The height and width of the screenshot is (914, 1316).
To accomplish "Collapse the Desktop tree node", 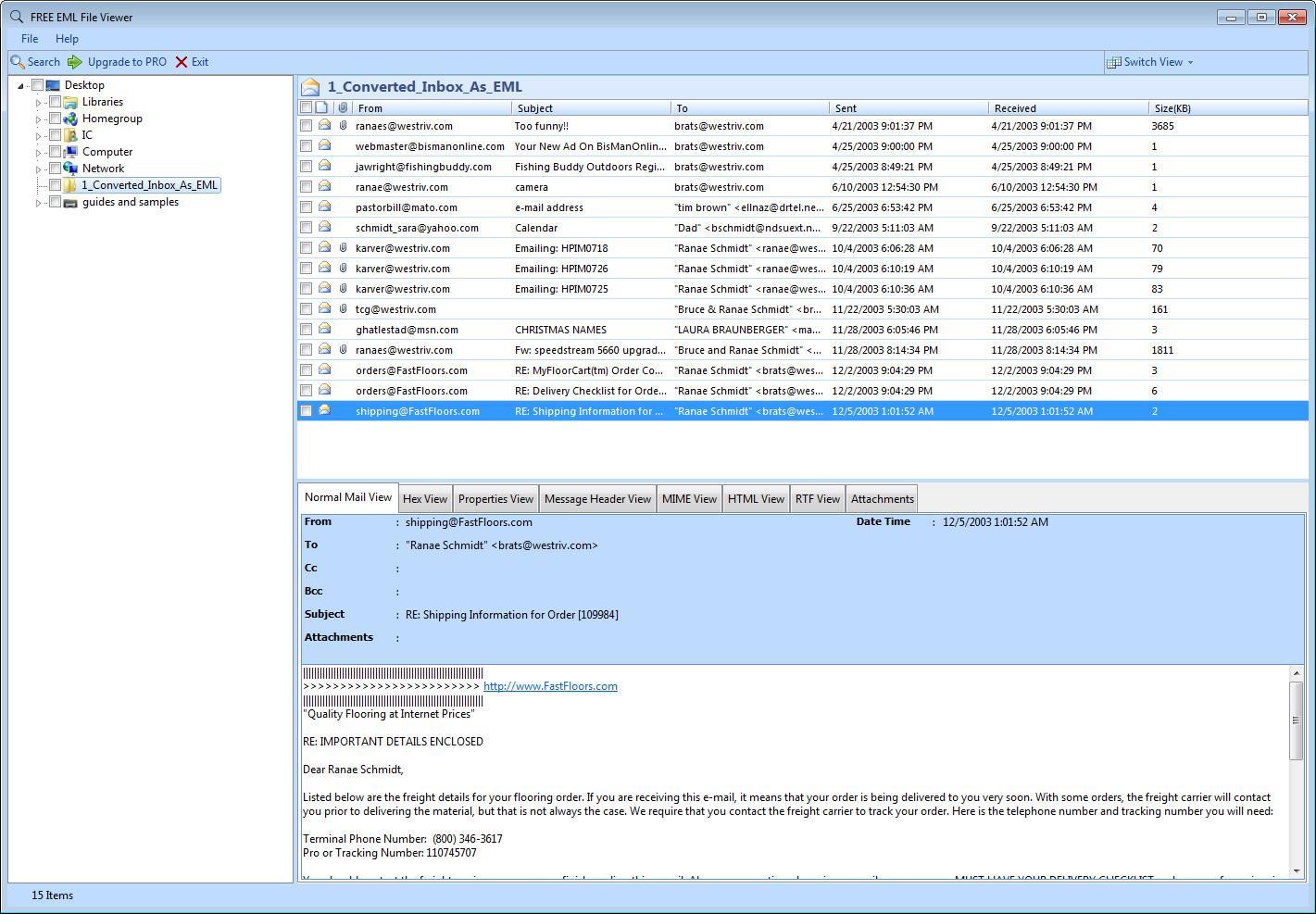I will coord(21,86).
